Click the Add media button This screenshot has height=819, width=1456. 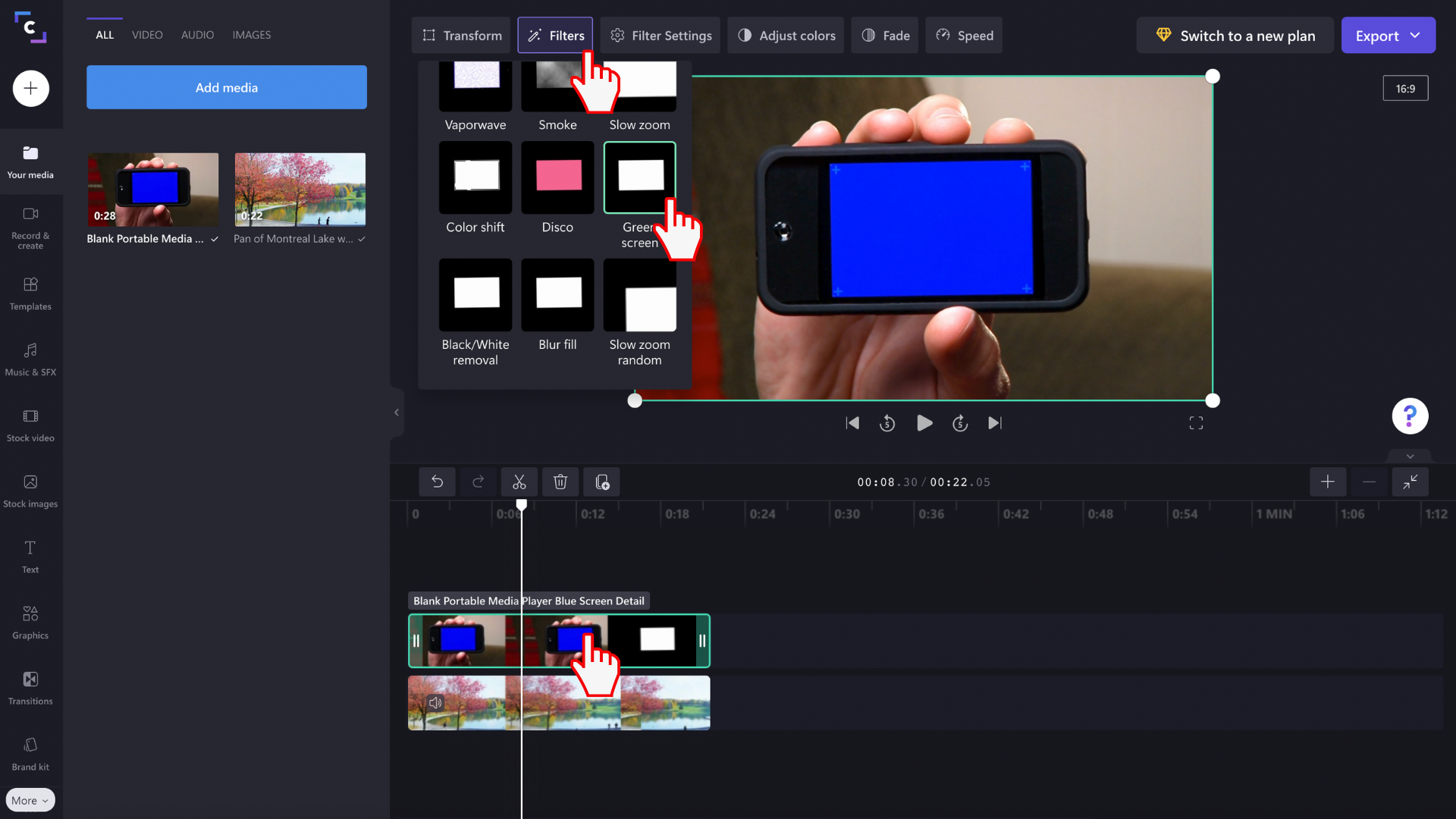(x=226, y=86)
